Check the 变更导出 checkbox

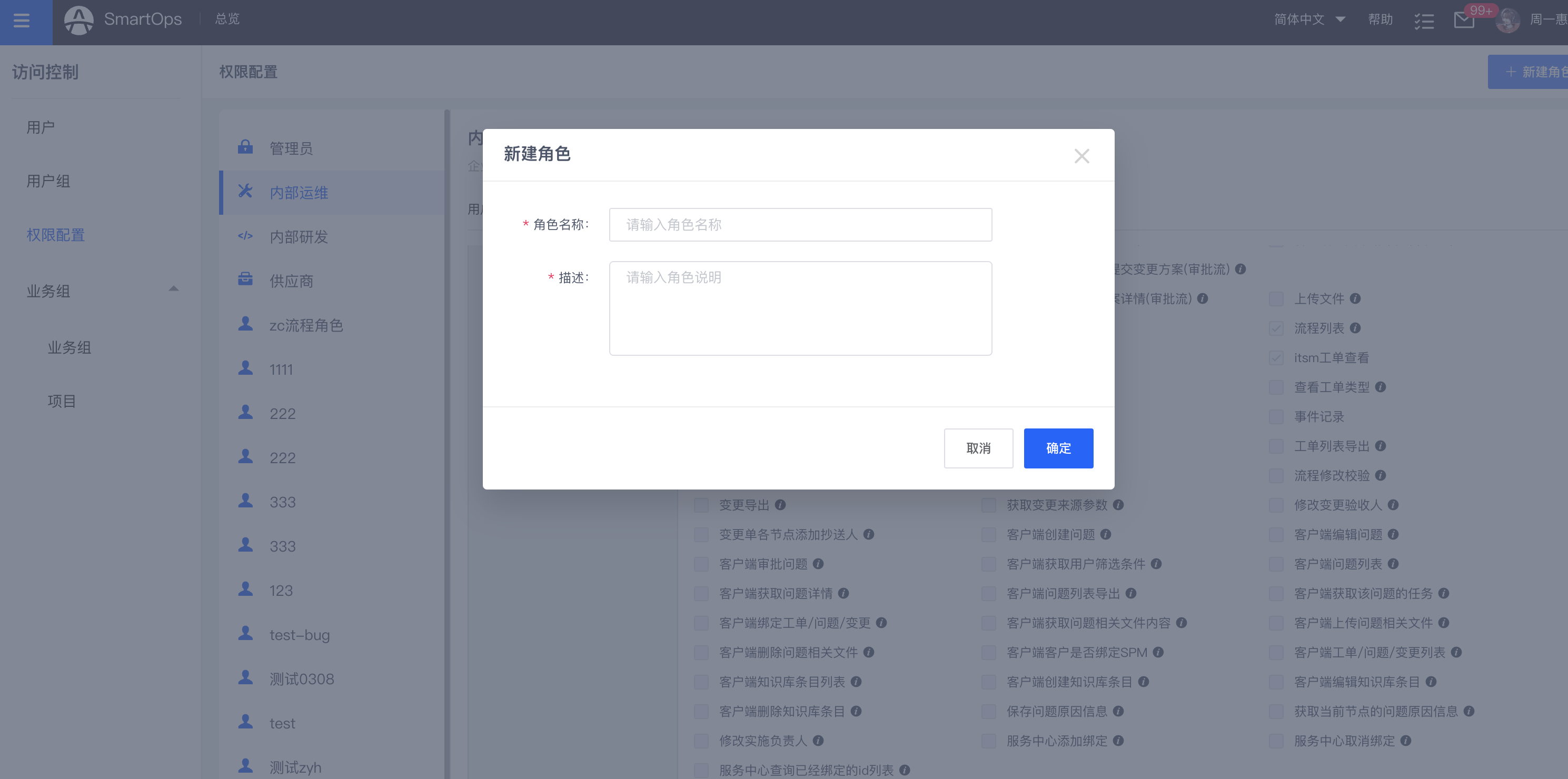pyautogui.click(x=701, y=505)
